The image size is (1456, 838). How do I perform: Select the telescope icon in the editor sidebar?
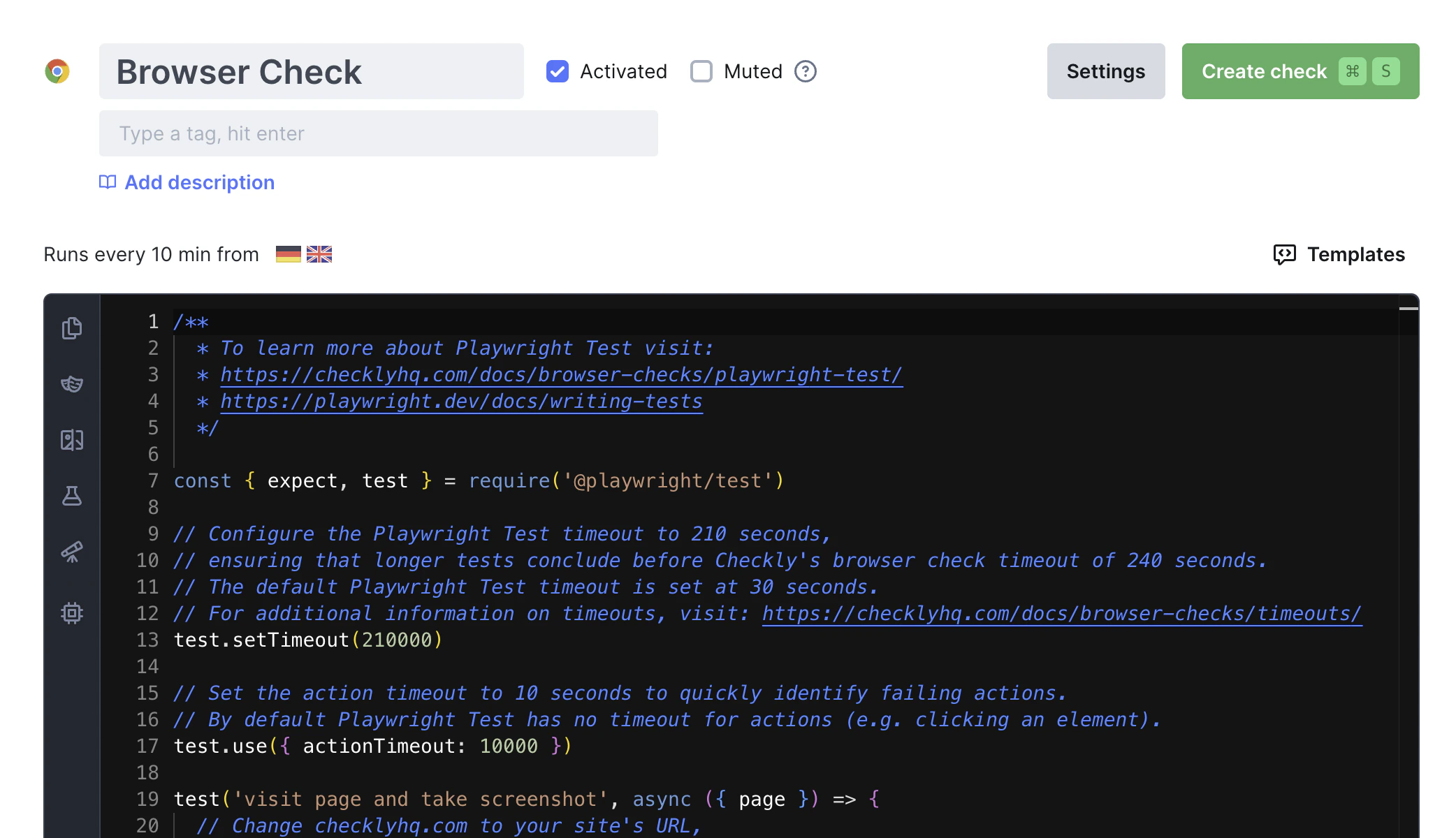tap(72, 552)
